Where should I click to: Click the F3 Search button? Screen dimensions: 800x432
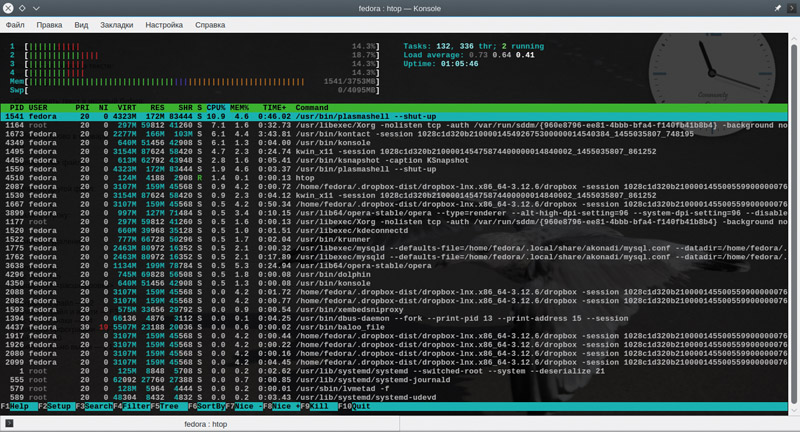[94, 406]
